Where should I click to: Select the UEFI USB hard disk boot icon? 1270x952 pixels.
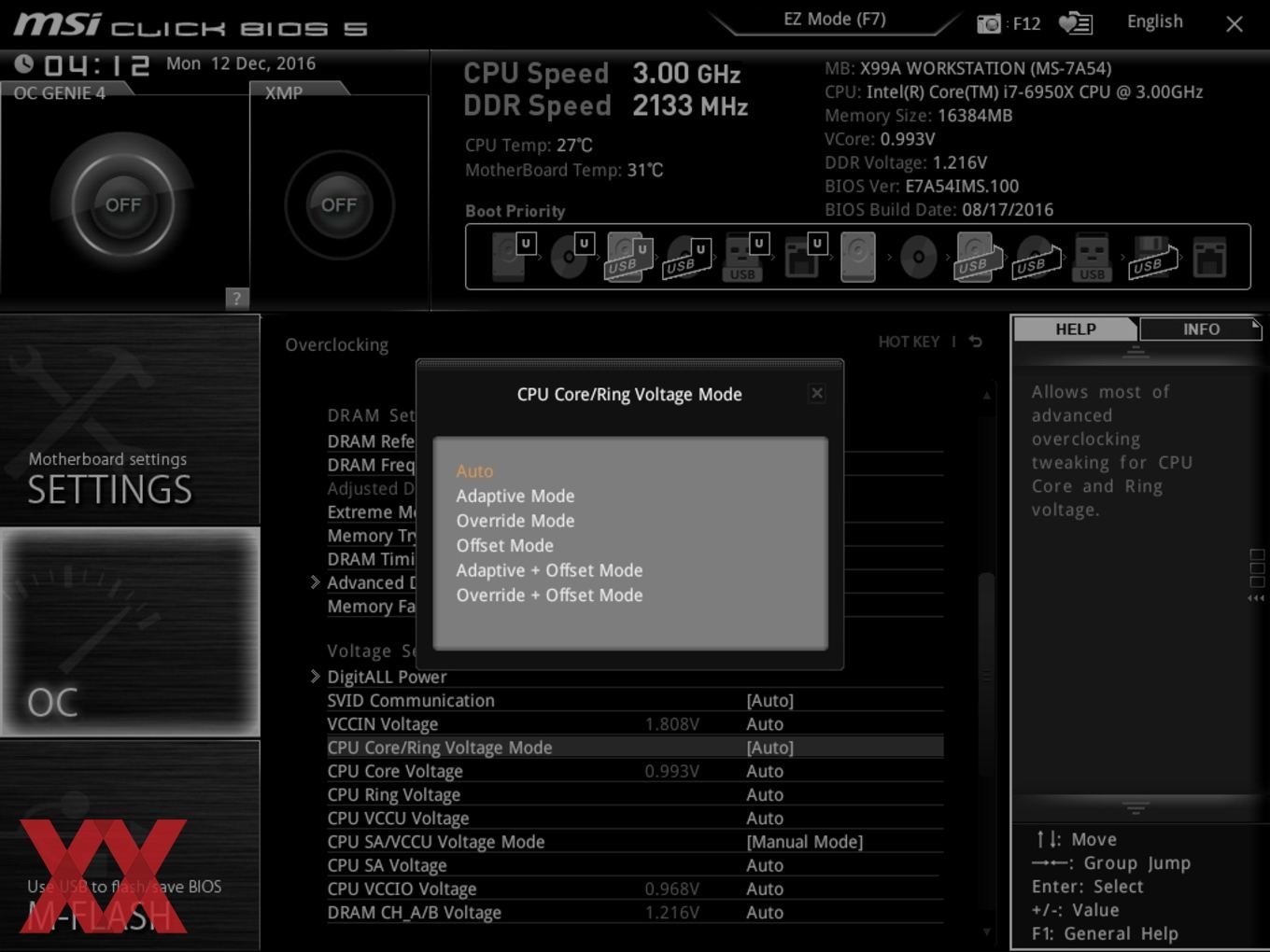(628, 257)
